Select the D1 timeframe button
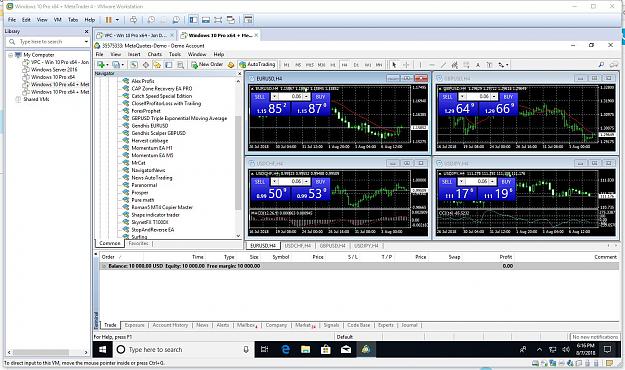The width and height of the screenshot is (625, 370). click(356, 65)
